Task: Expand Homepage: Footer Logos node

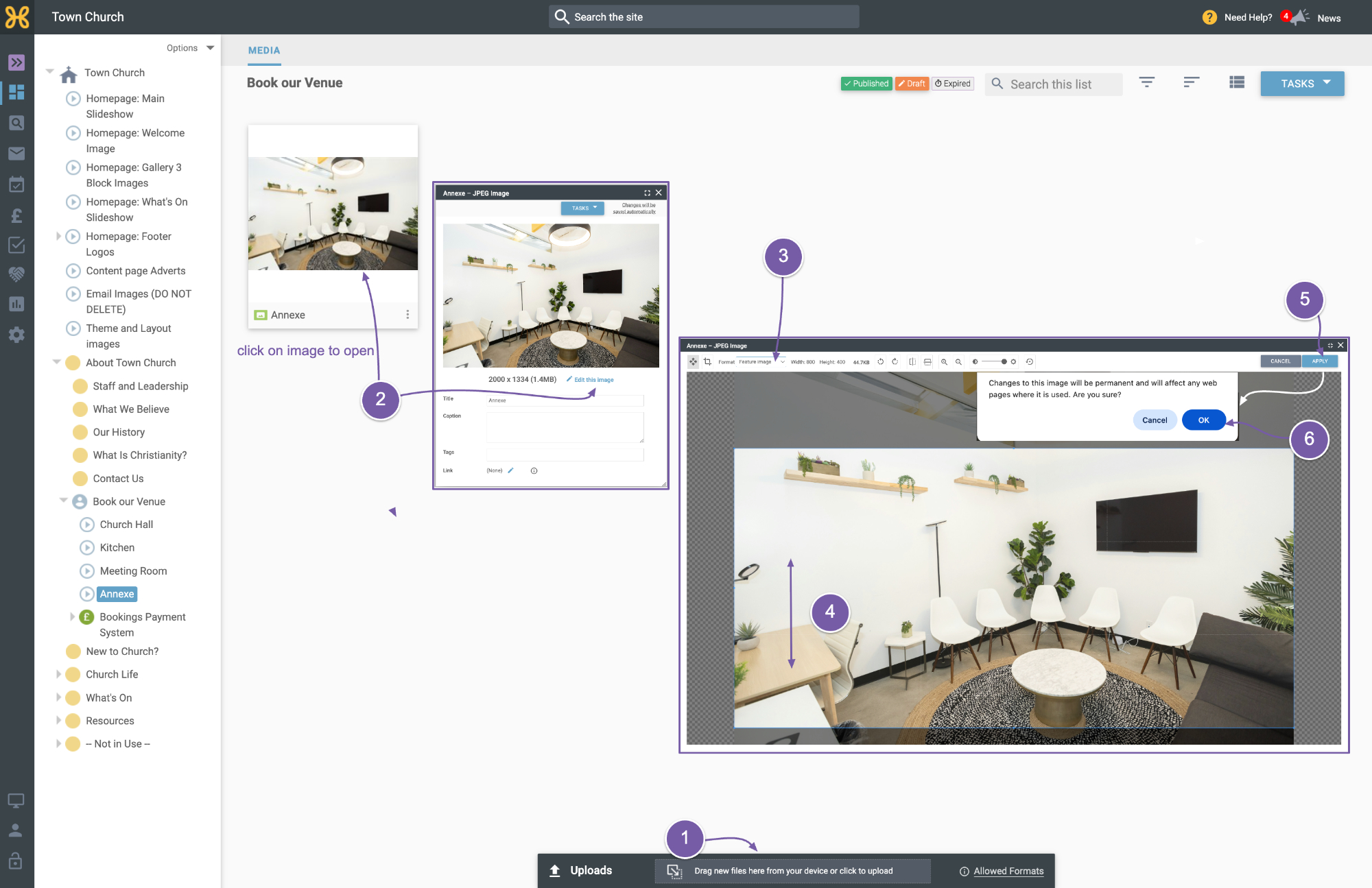Action: click(x=58, y=236)
